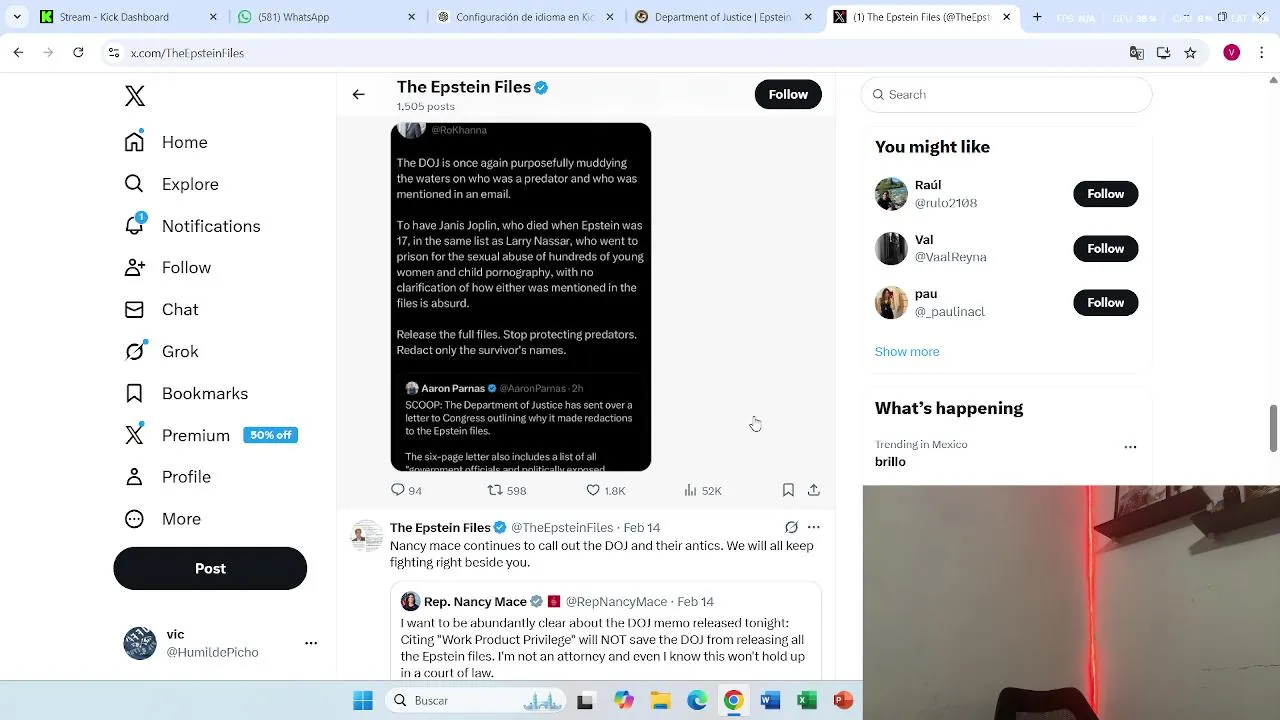
Task: Click the page vertical scrollbar thumb
Action: coord(1273,428)
